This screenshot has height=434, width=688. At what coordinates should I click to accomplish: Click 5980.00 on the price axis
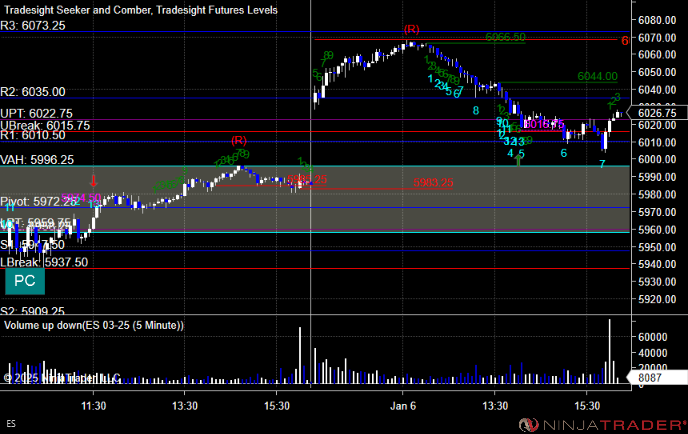pos(657,194)
